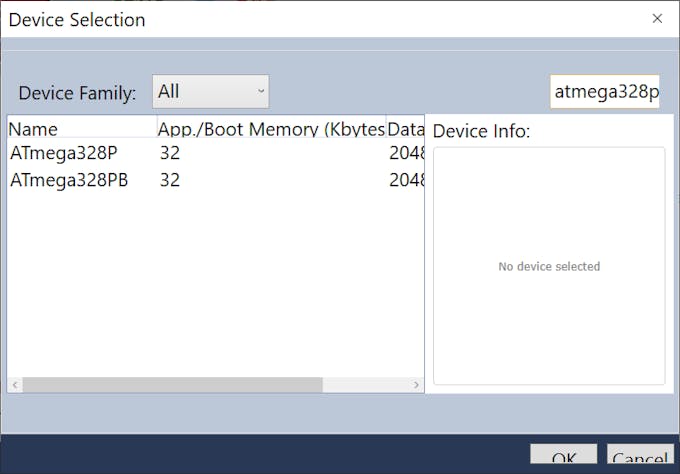The height and width of the screenshot is (474, 680).
Task: Click the horizontal scrollbar right arrow
Action: pyautogui.click(x=417, y=385)
